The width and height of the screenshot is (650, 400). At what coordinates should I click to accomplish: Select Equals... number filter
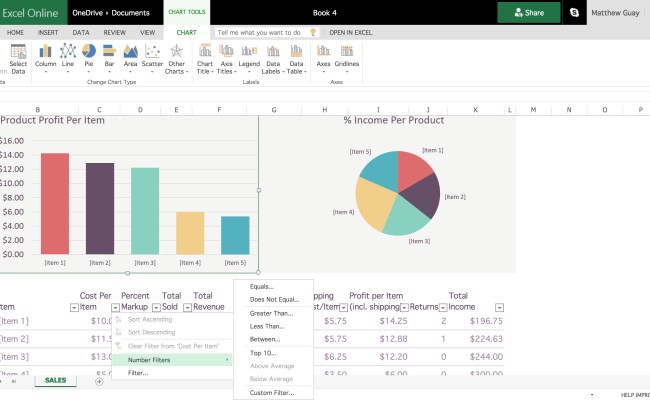273,286
